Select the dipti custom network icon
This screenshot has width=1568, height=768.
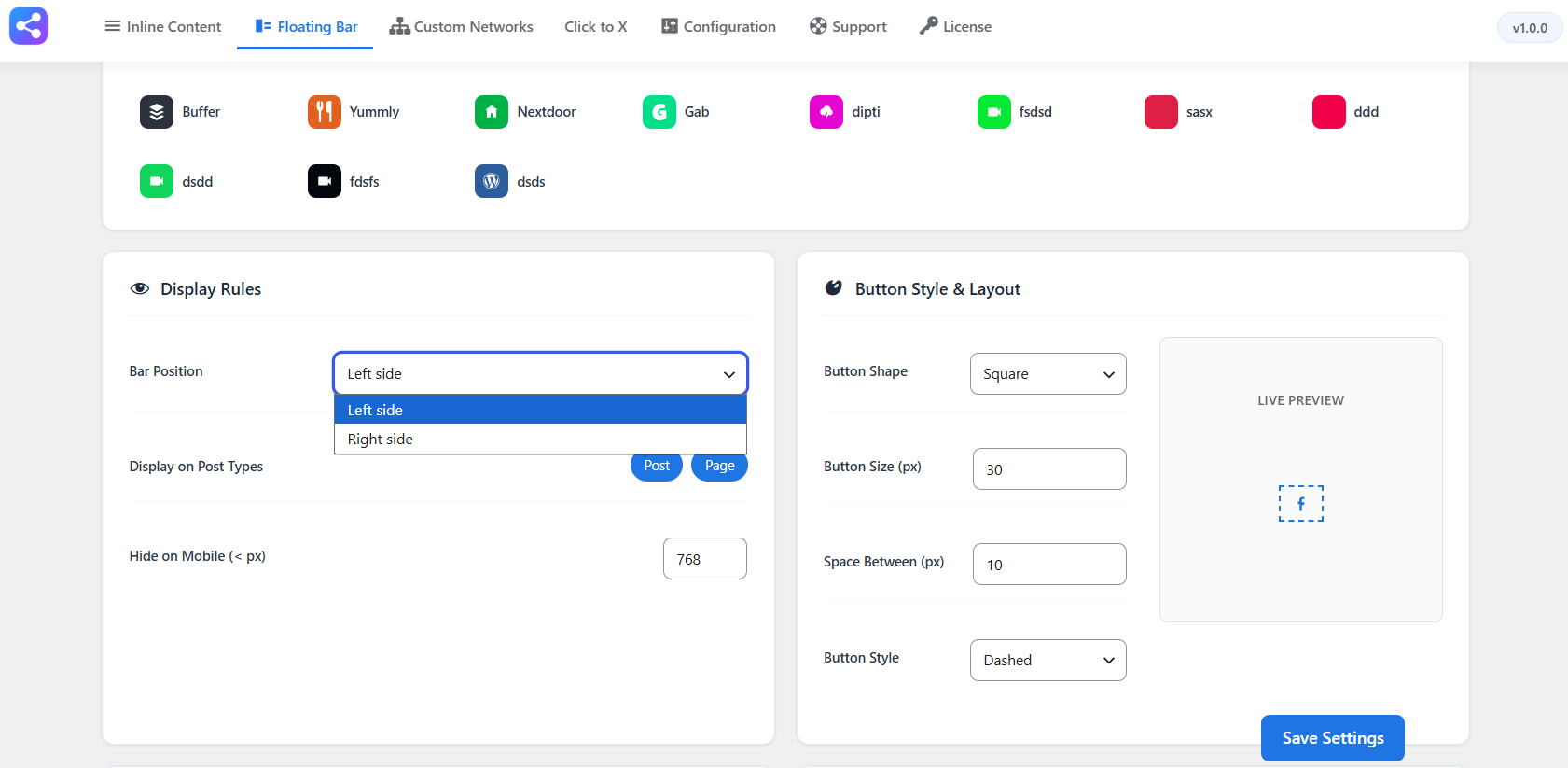(826, 112)
